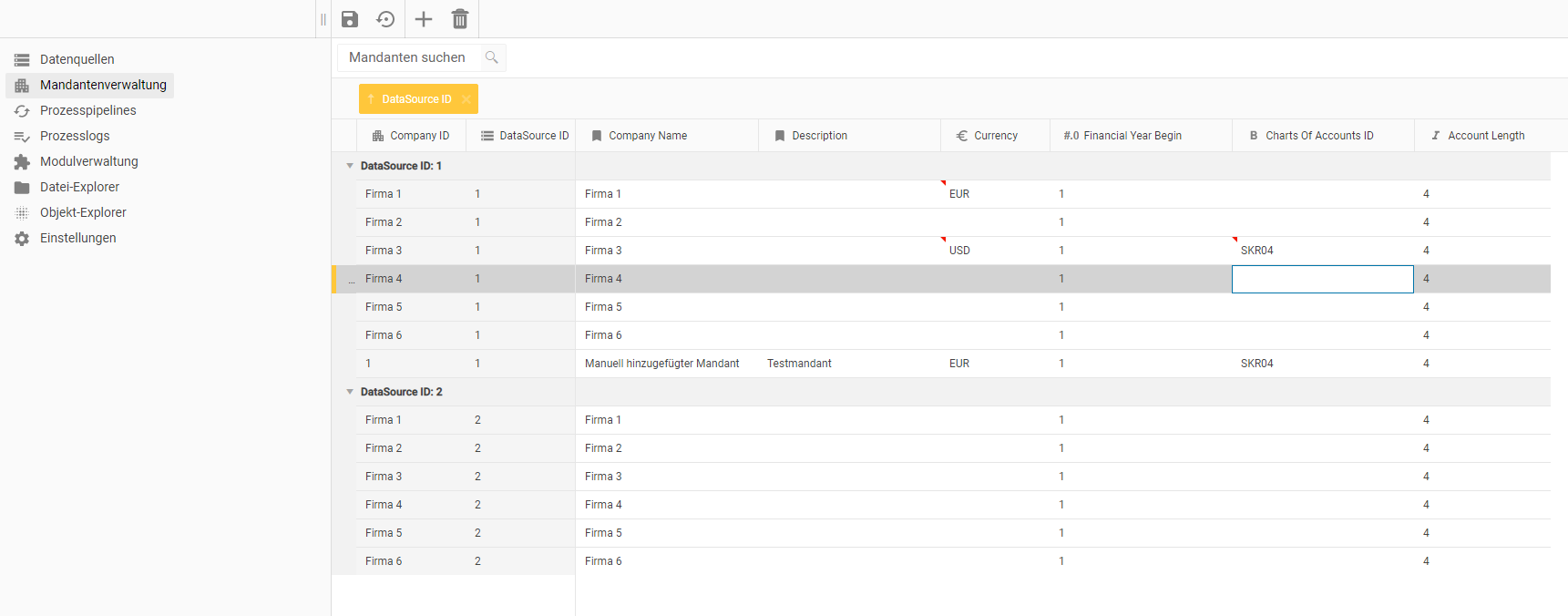Sort by Currency column header
Image resolution: width=1568 pixels, height=616 pixels.
[995, 136]
